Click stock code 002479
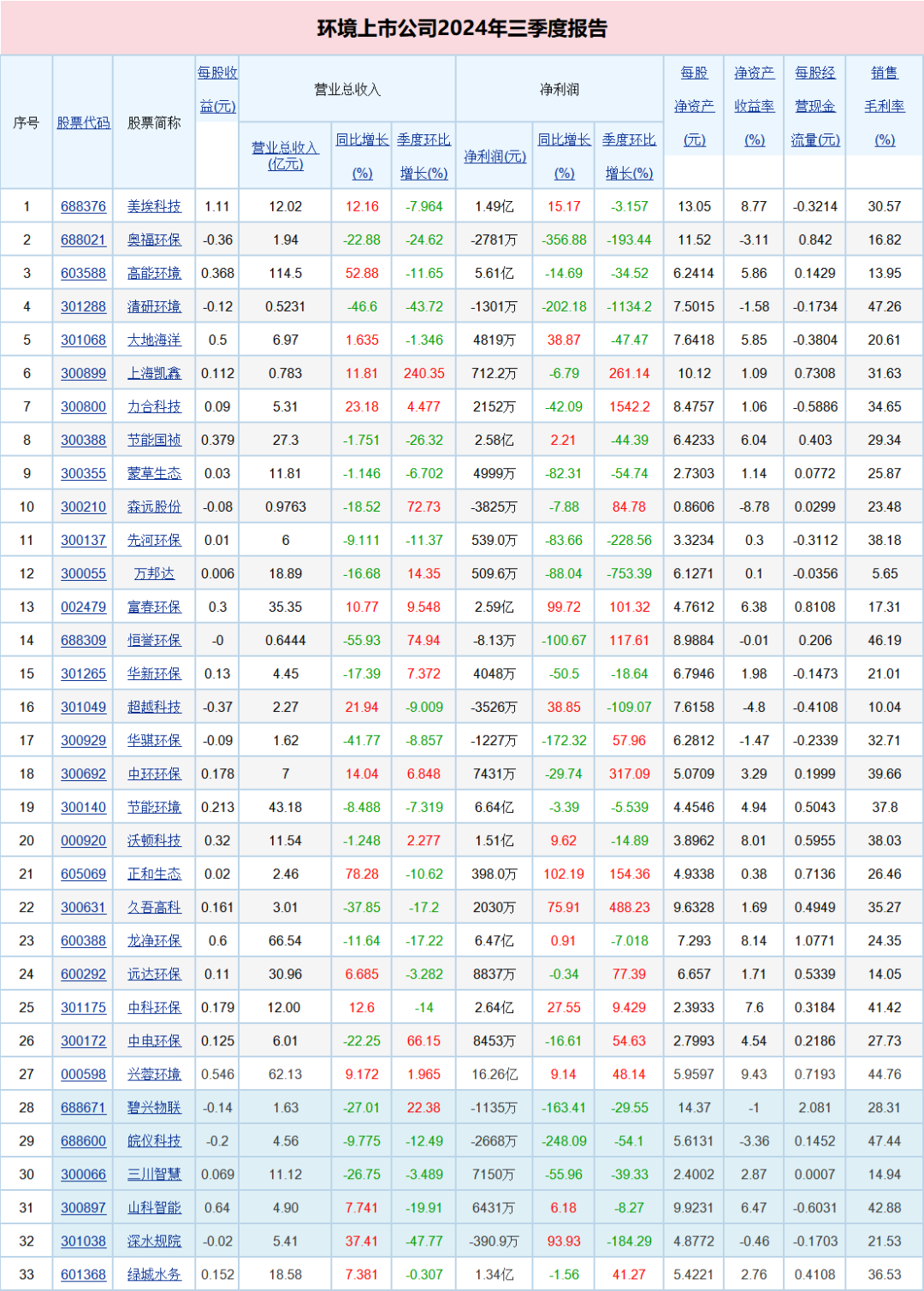924x1291 pixels. (x=83, y=607)
